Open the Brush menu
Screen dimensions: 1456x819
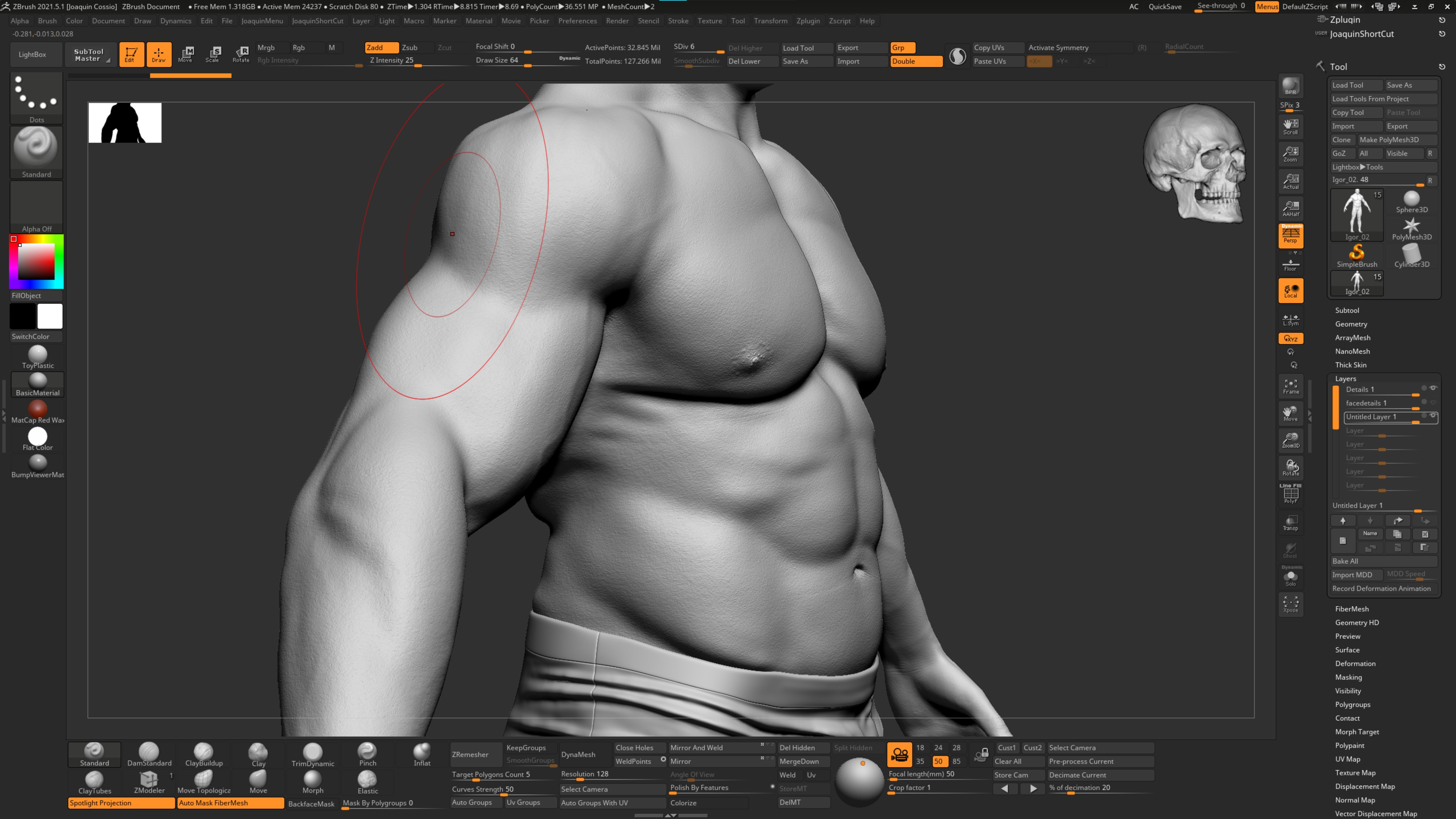tap(47, 21)
